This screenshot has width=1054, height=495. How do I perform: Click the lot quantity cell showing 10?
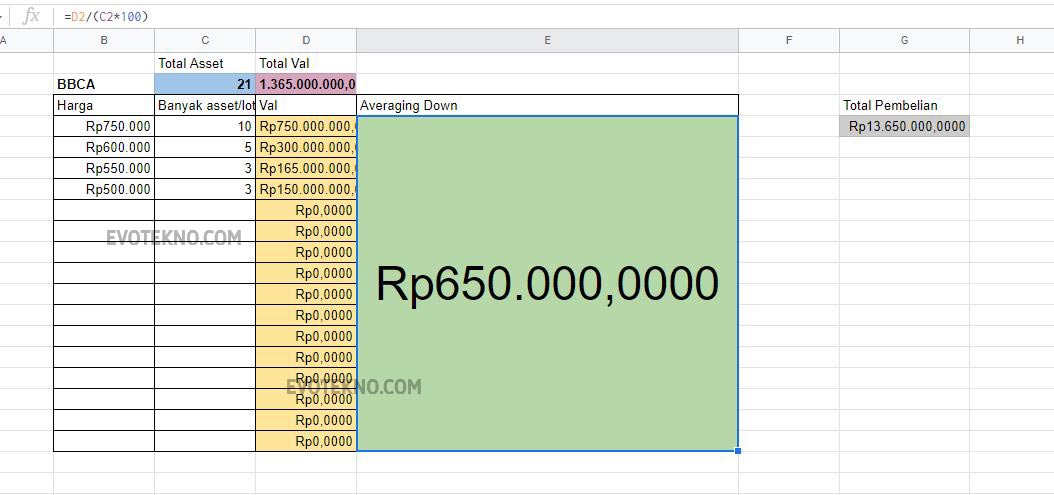tap(205, 126)
